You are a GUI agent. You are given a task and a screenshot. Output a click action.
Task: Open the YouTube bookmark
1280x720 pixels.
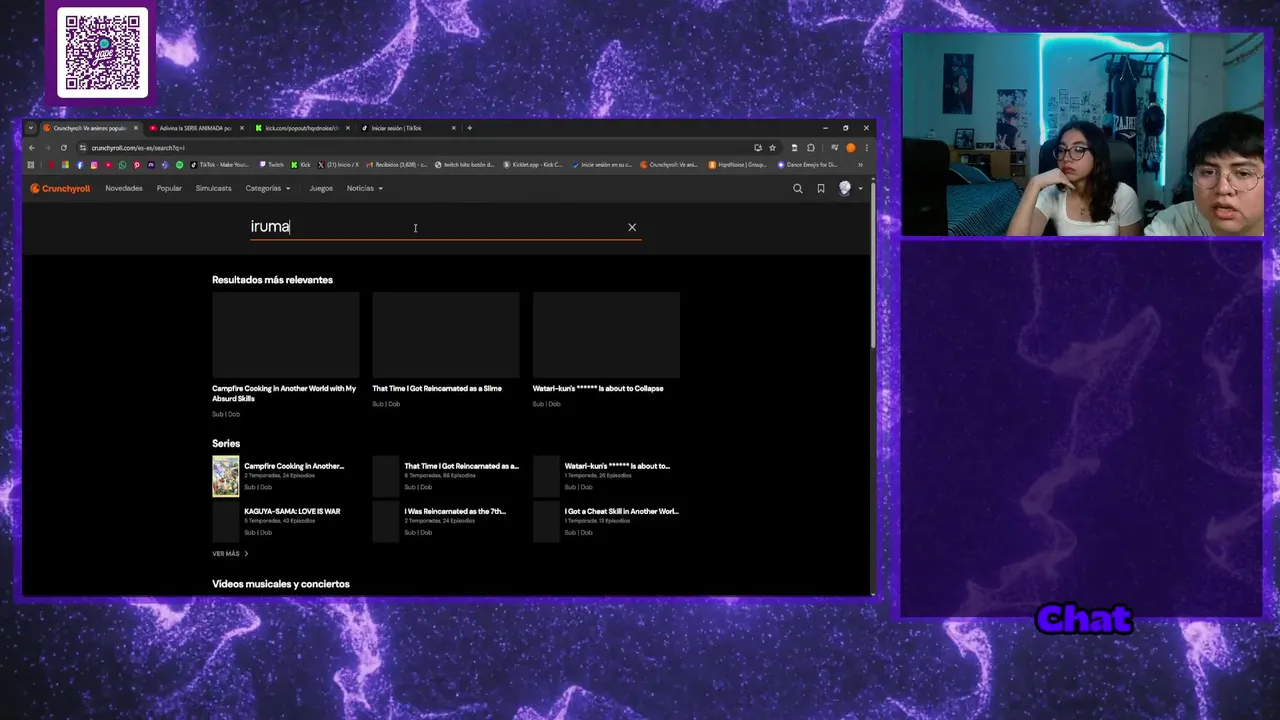(x=108, y=165)
